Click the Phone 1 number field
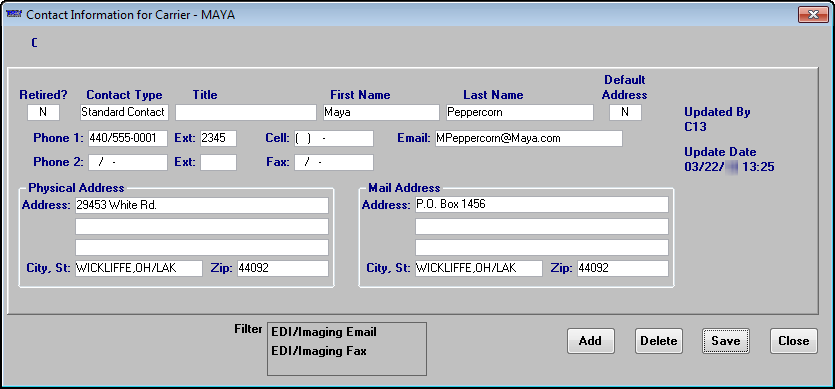 pos(128,139)
